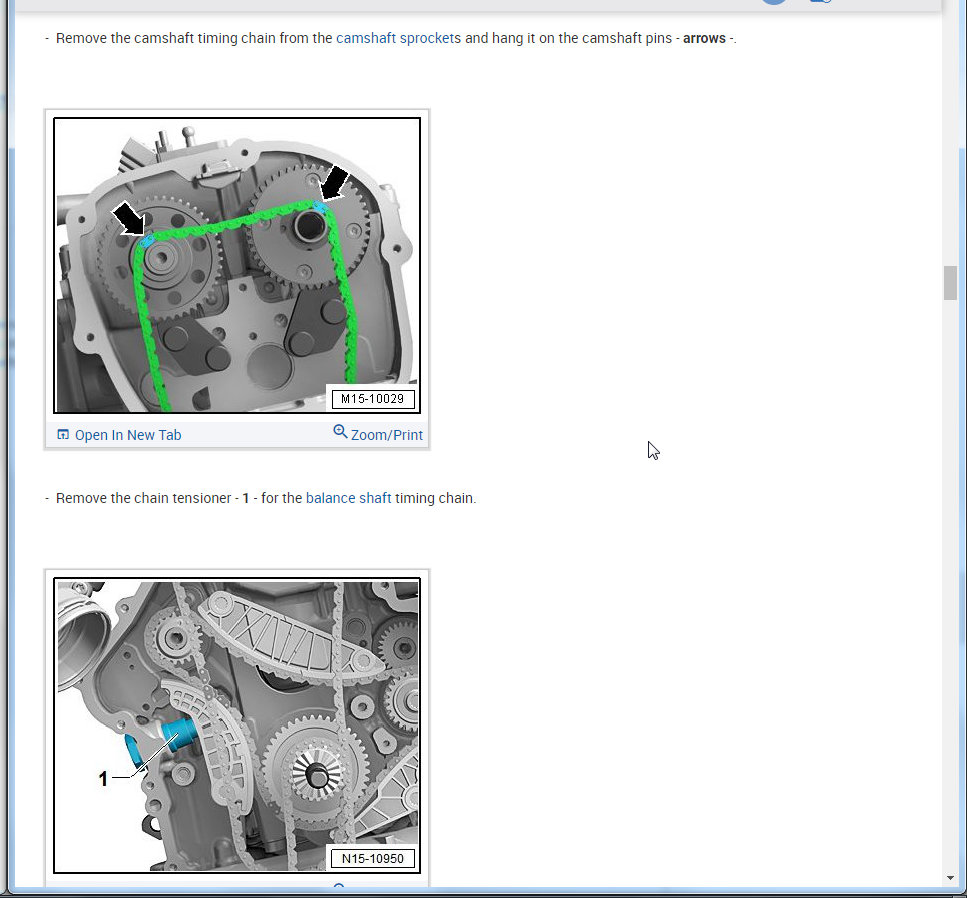The image size is (967, 898).
Task: Click the vertical scrollbar thumb
Action: pyautogui.click(x=950, y=283)
